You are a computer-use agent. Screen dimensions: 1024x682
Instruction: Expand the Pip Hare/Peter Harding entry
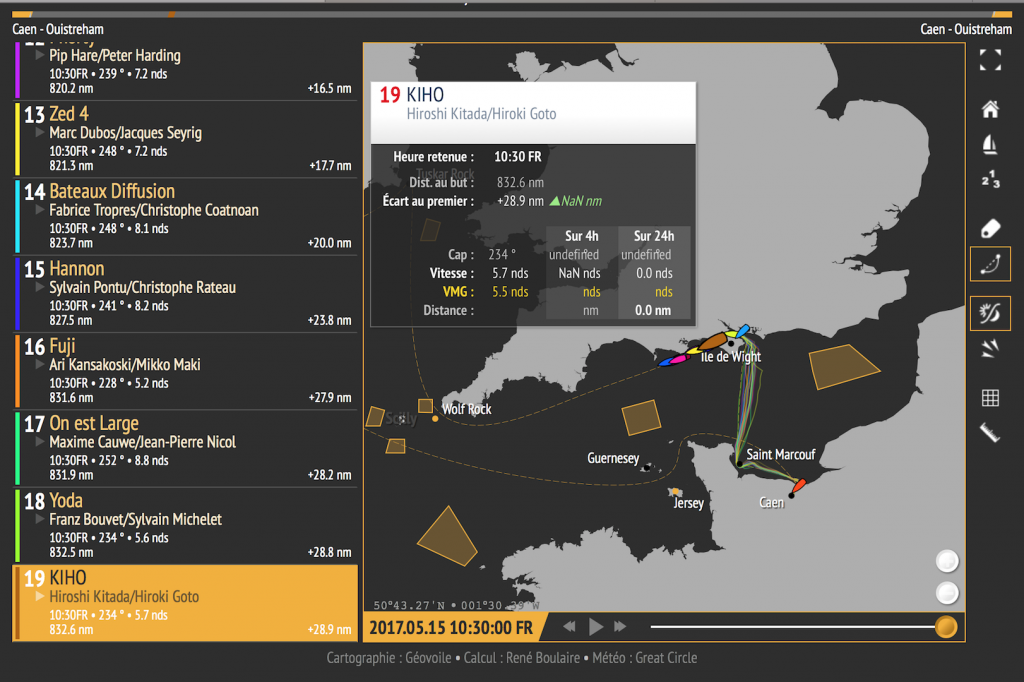pos(40,55)
